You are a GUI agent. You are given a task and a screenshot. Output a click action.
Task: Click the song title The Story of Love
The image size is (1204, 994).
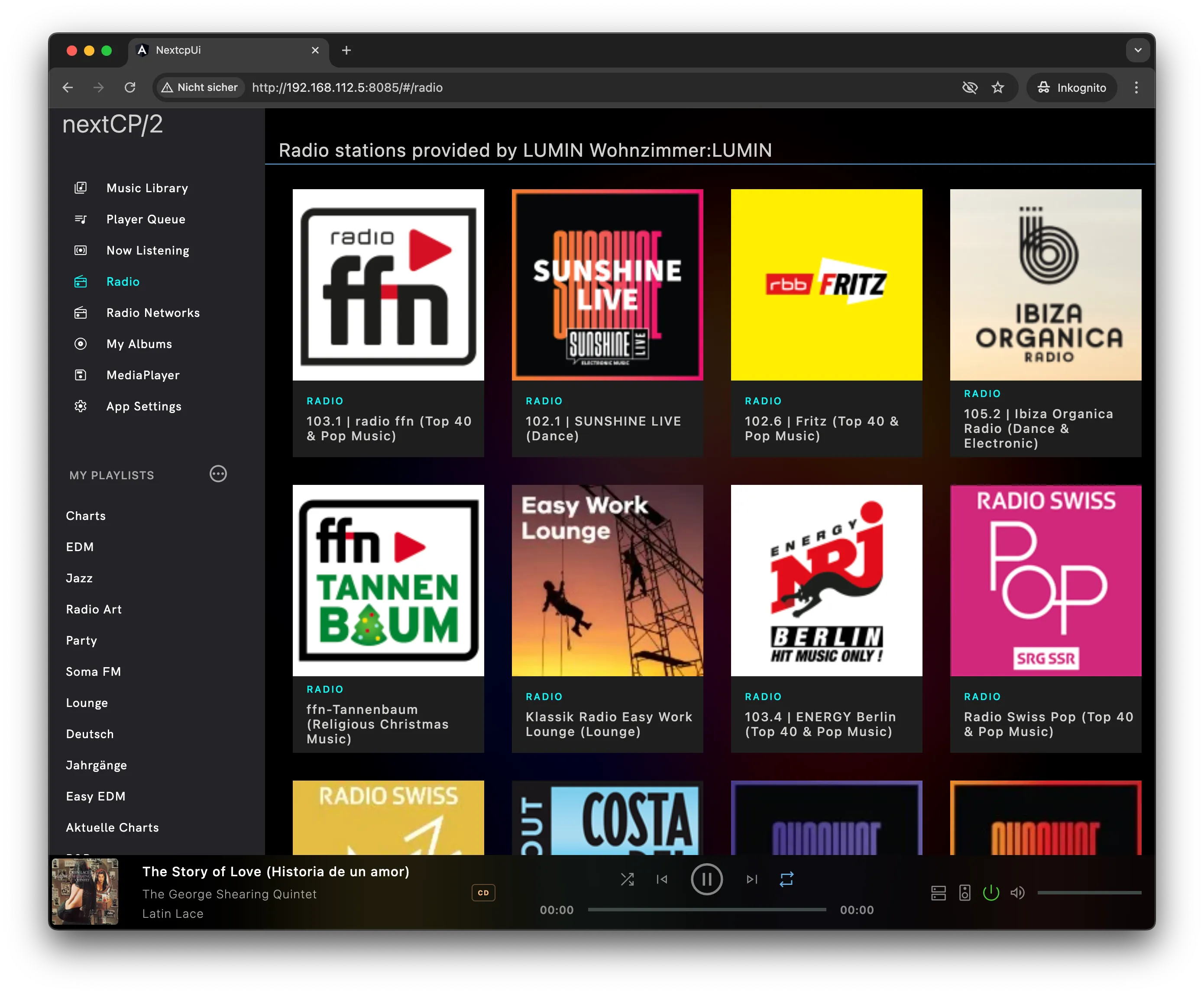(x=275, y=871)
